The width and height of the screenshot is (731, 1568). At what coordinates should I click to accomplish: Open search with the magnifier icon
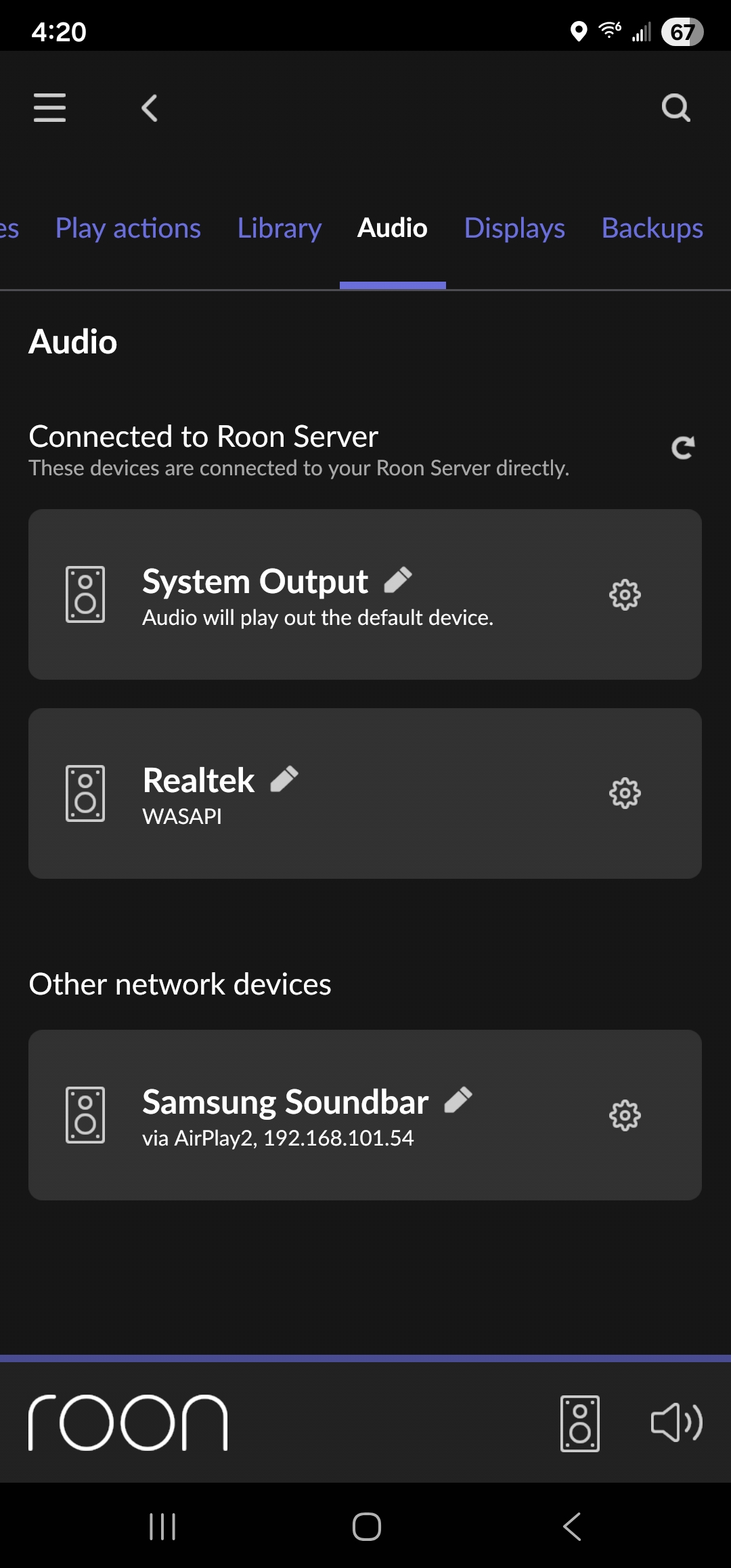click(675, 108)
